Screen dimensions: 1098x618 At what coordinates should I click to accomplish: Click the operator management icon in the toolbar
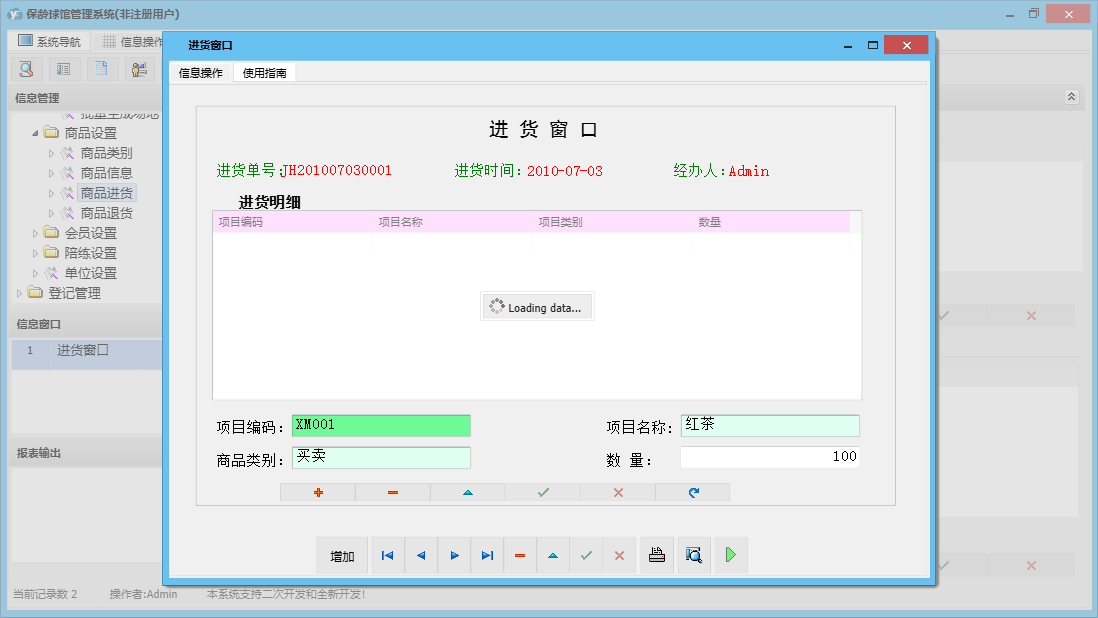click(x=139, y=68)
